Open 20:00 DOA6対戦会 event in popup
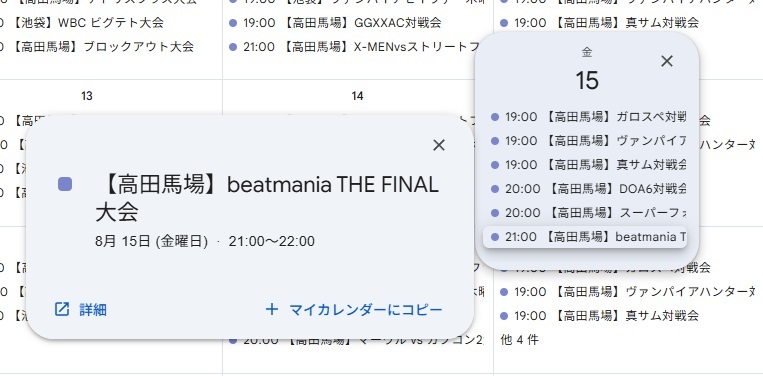 click(585, 189)
